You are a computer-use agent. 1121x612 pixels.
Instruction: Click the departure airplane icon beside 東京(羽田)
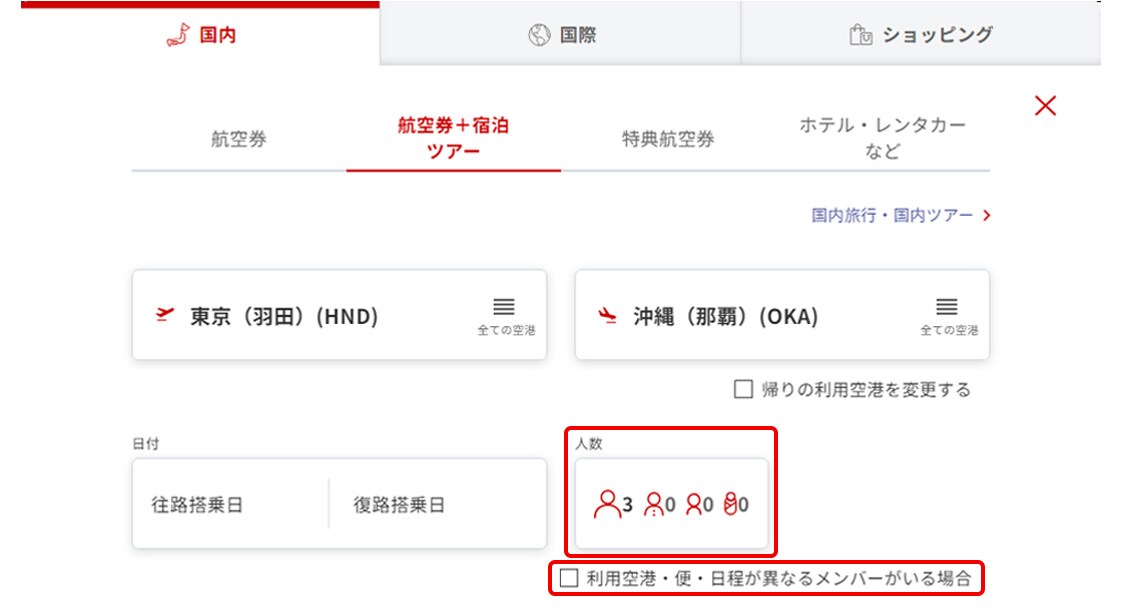[165, 316]
